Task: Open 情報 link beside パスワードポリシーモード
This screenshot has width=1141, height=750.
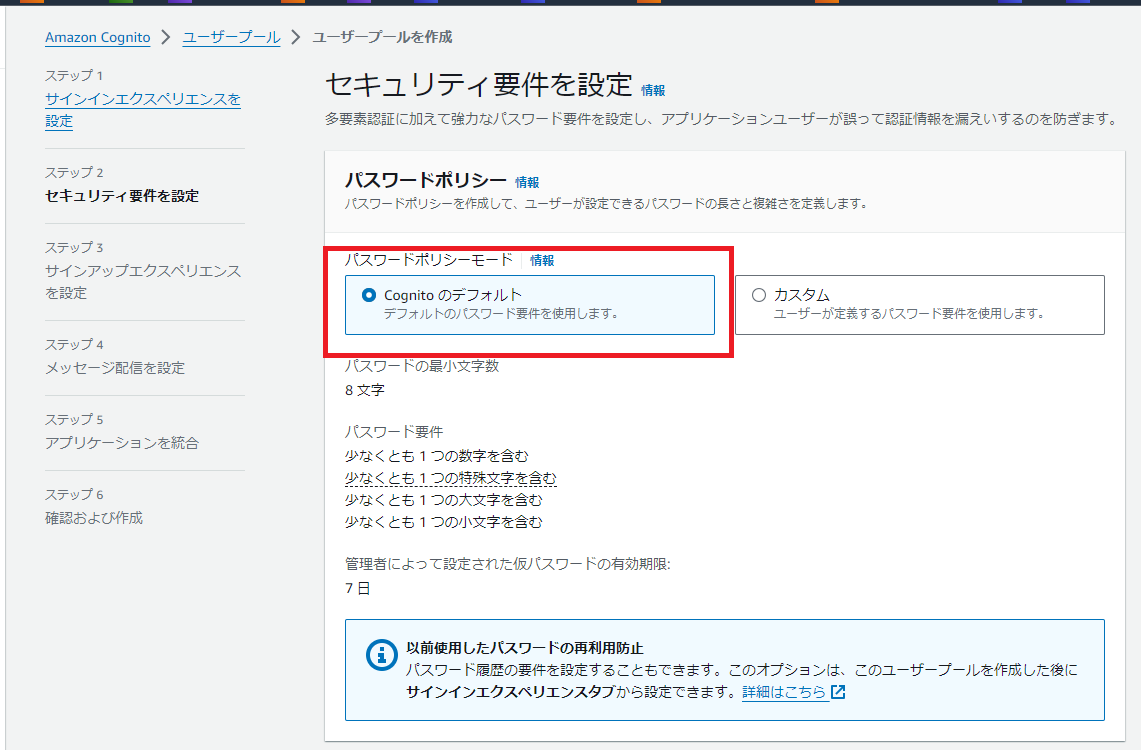Action: pyautogui.click(x=542, y=260)
